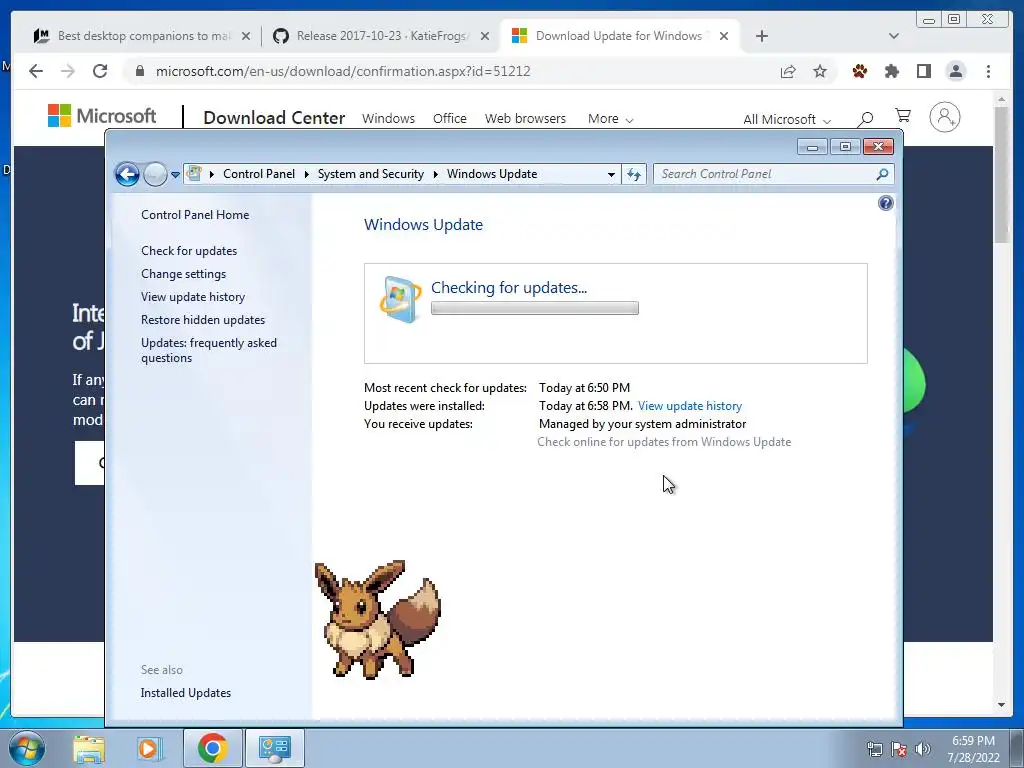This screenshot has width=1024, height=768.
Task: Open Chrome extensions puzzle icon
Action: 891,71
